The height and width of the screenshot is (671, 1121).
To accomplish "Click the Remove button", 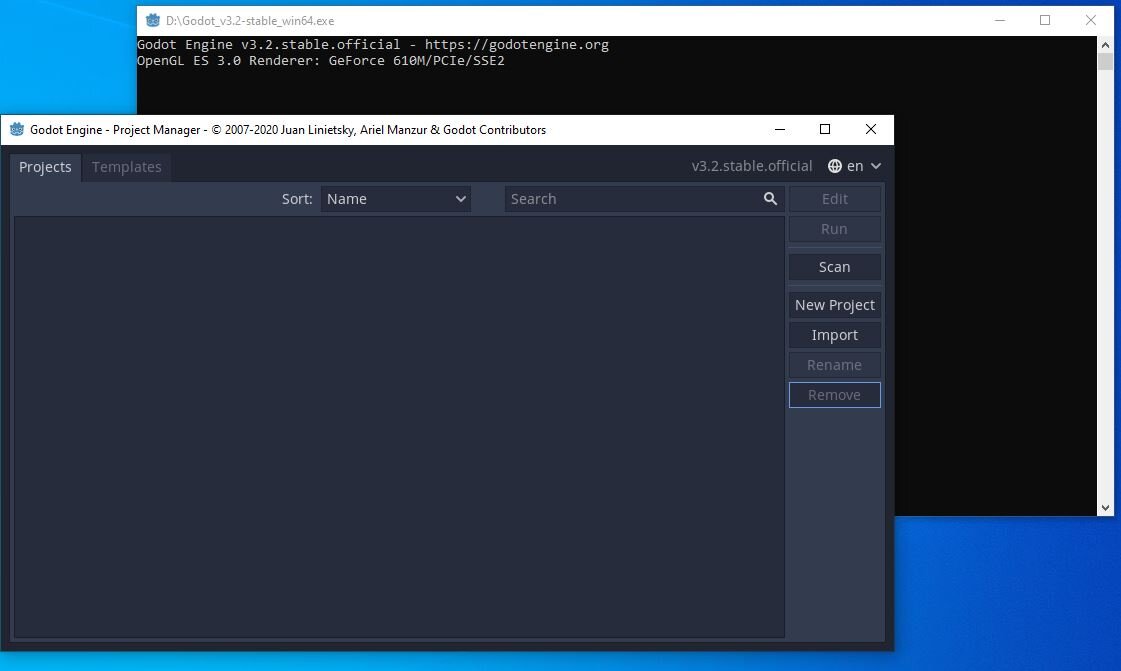I will coord(834,394).
